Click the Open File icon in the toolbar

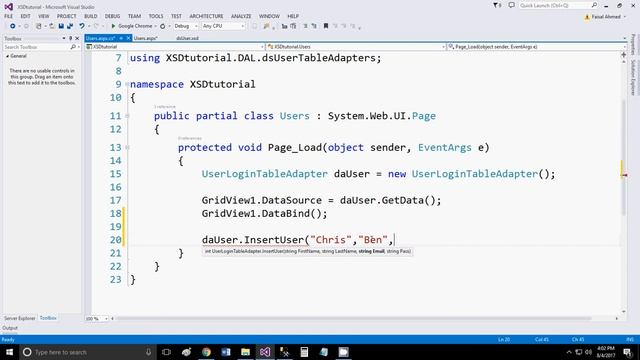pos(51,26)
